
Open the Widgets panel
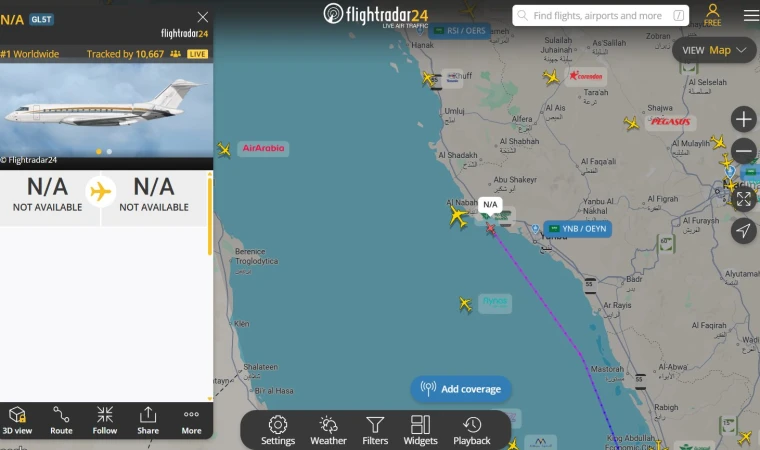coord(420,430)
